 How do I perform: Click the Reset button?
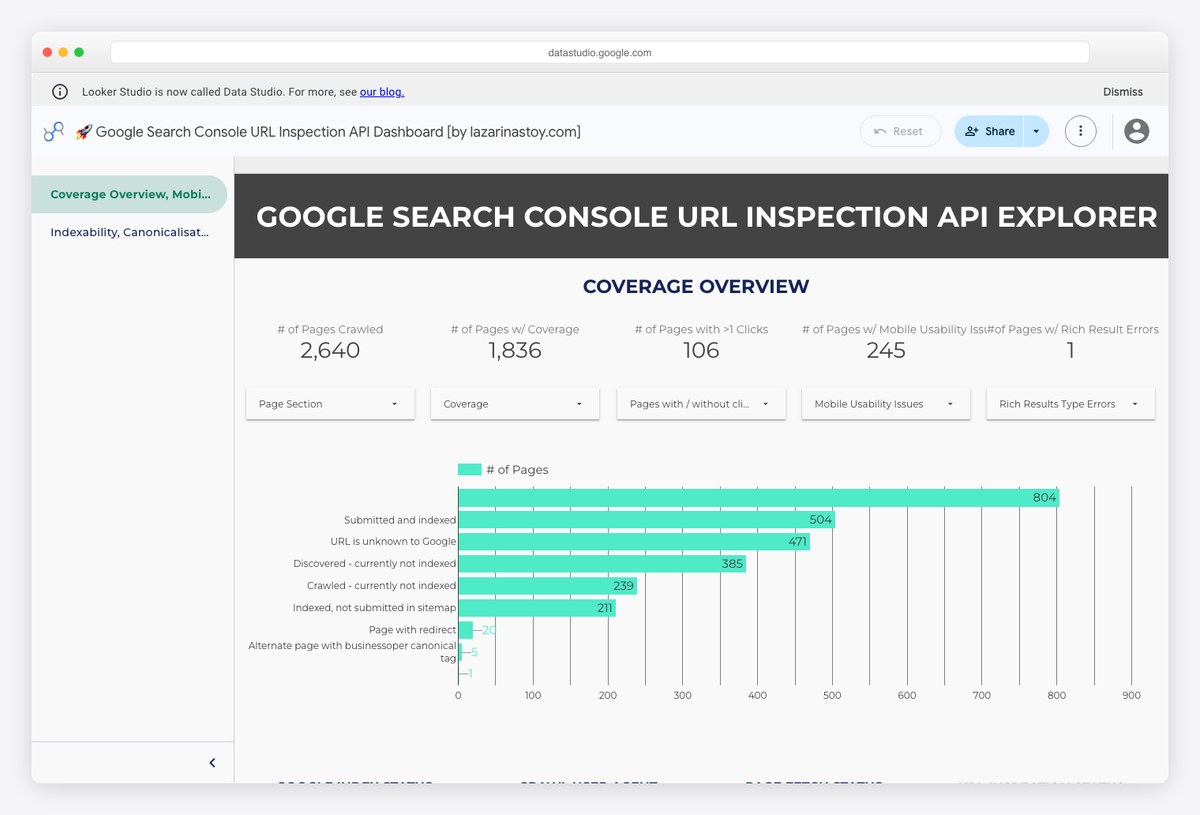(900, 131)
